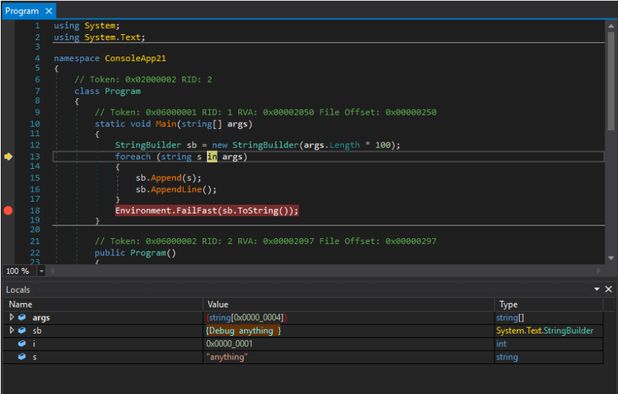Click the blue cube icon beside variable i

(22, 344)
